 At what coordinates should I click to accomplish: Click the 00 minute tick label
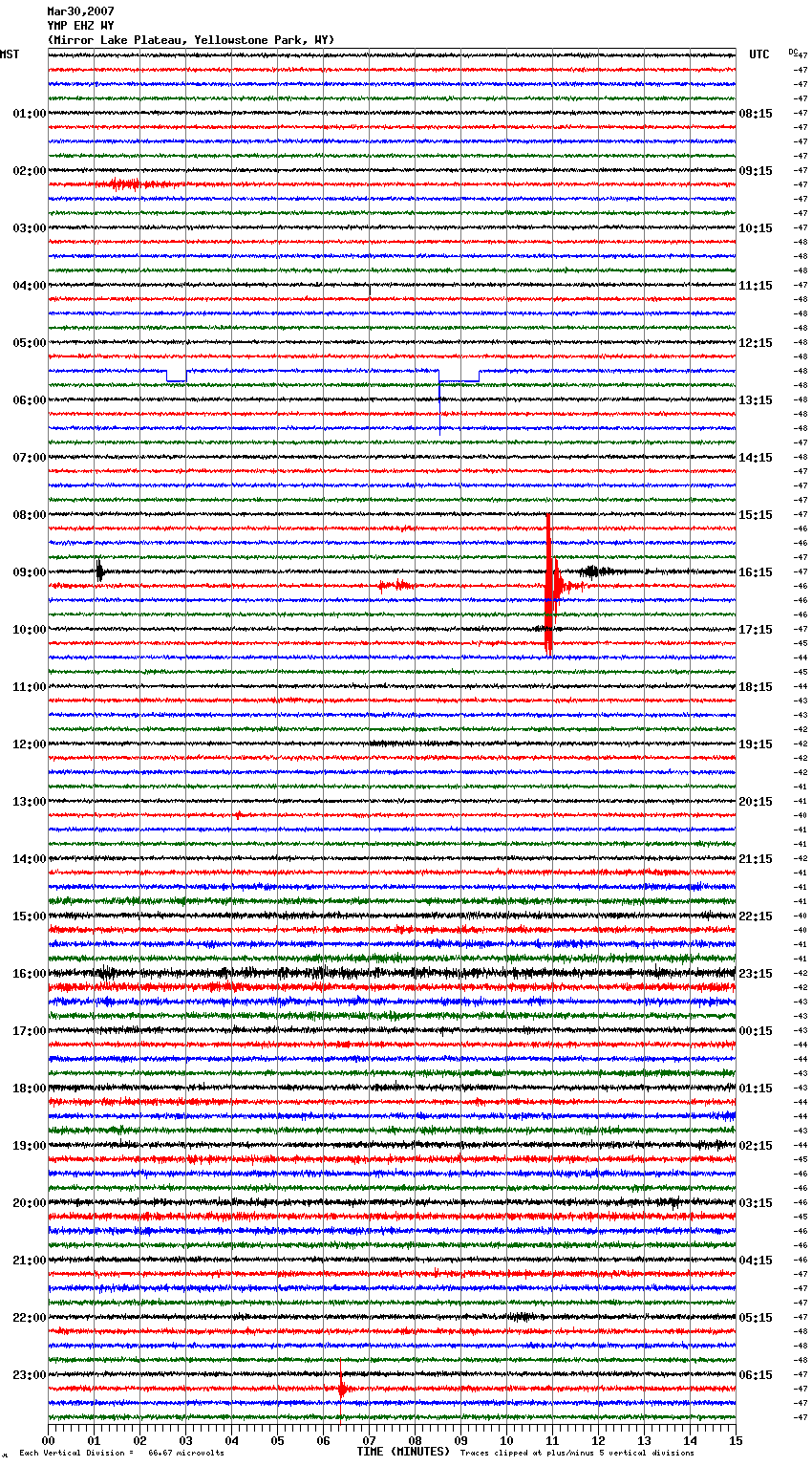pos(48,1440)
